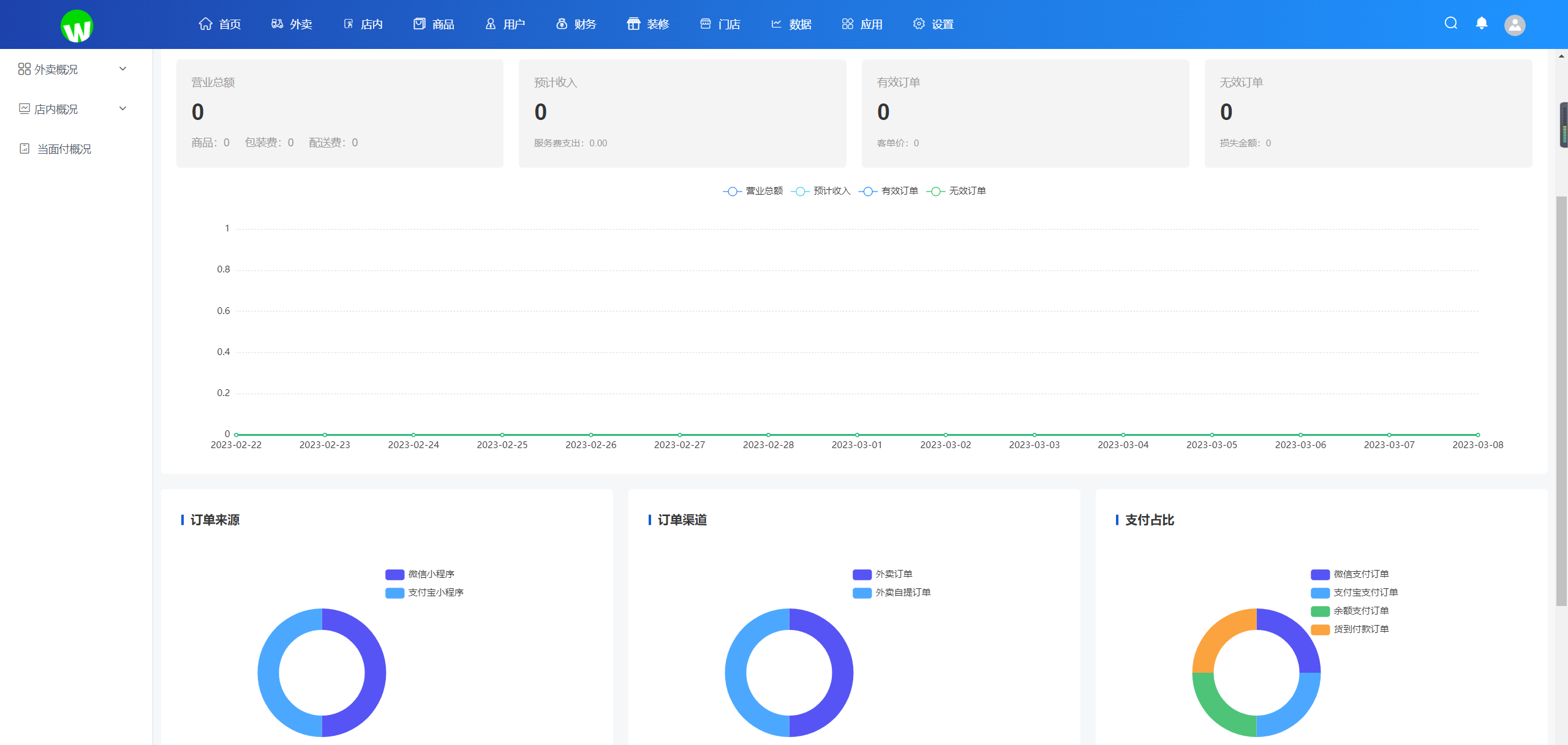Click the chart icon beside 店内概况

point(24,109)
